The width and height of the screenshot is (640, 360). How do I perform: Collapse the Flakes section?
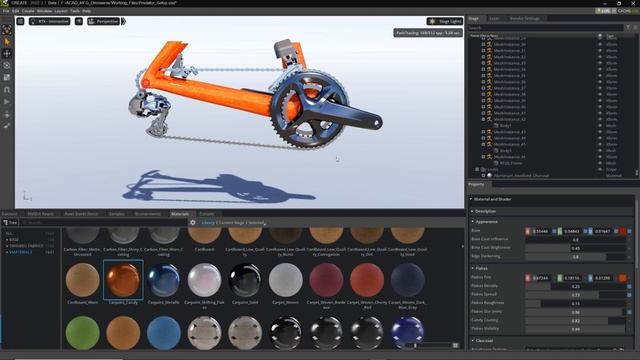[473, 268]
